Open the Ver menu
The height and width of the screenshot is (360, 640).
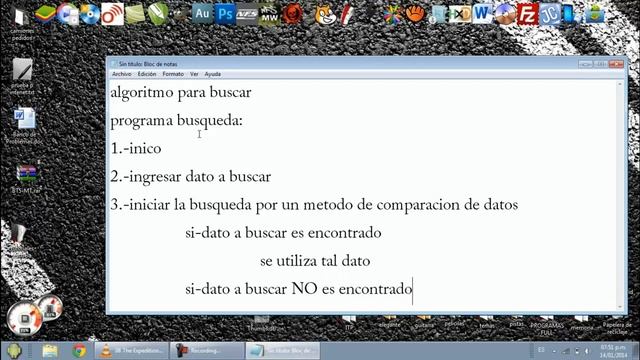click(194, 74)
